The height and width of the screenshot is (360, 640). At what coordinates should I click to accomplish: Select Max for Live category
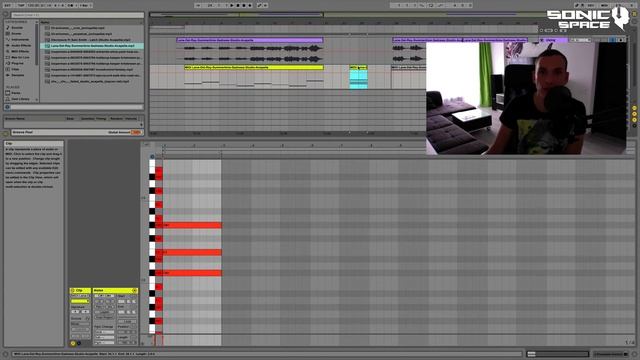[x=20, y=57]
